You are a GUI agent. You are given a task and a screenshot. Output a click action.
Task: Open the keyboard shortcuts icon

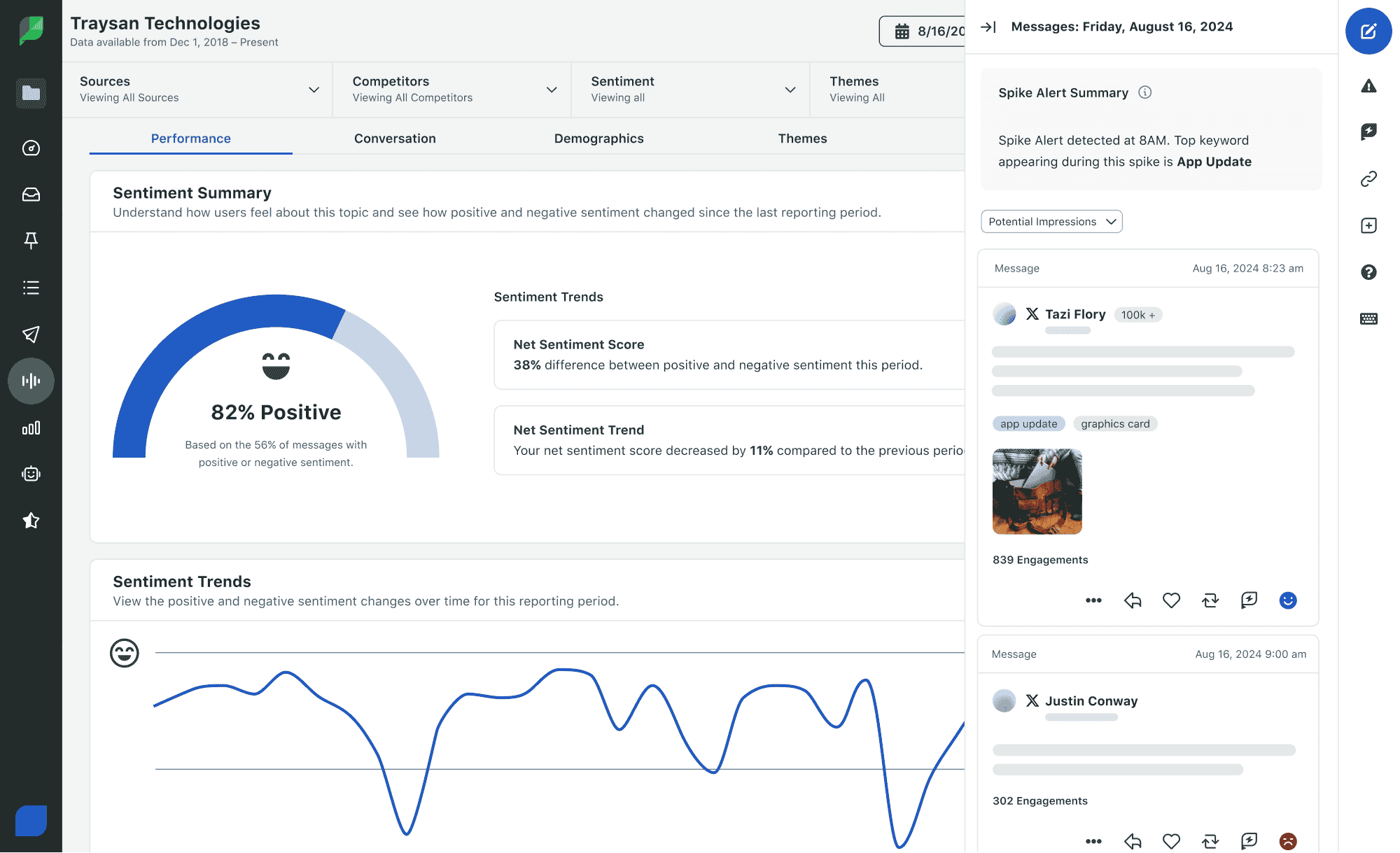pyautogui.click(x=1368, y=318)
